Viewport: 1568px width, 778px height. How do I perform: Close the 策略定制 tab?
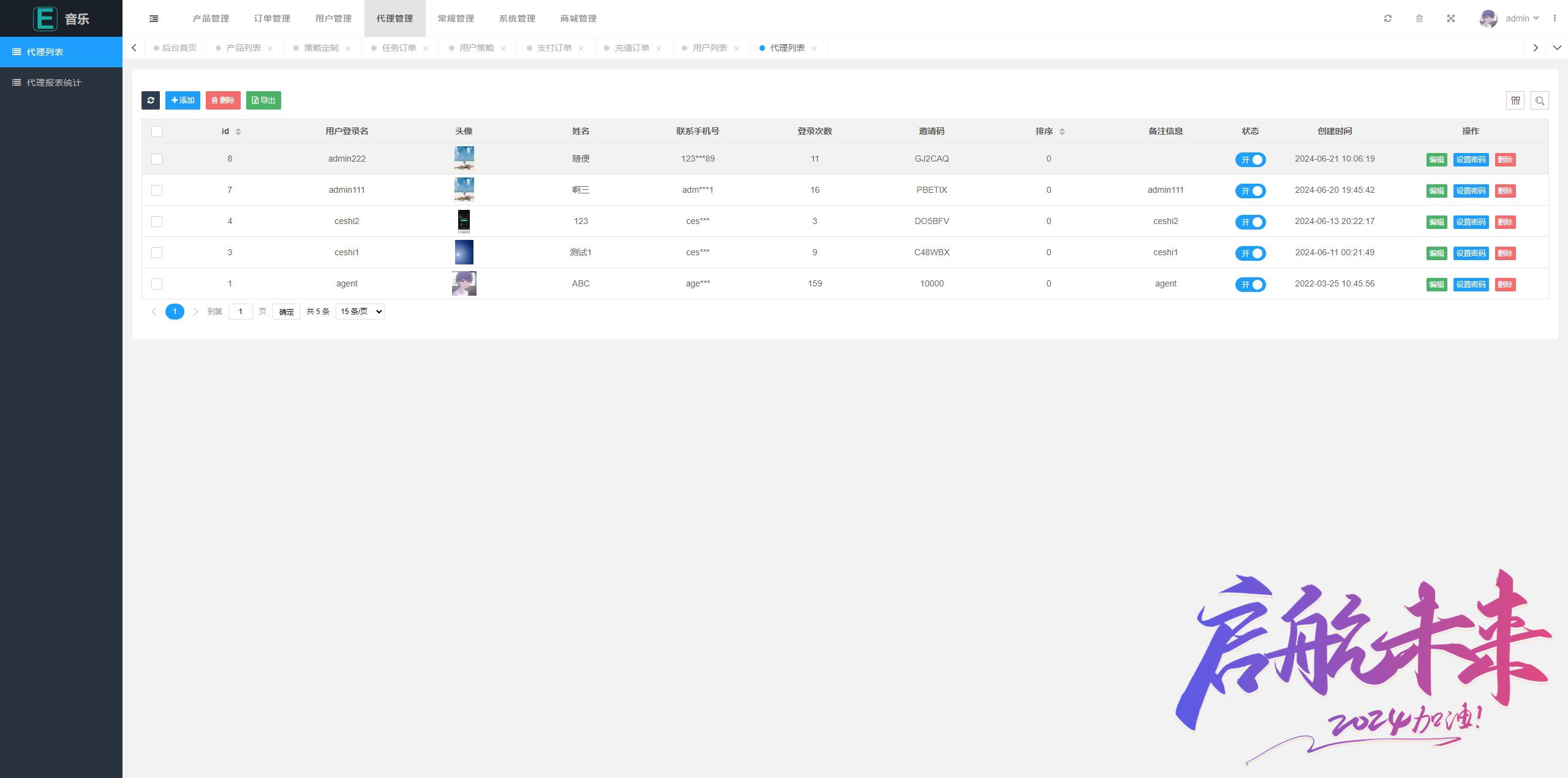[348, 48]
